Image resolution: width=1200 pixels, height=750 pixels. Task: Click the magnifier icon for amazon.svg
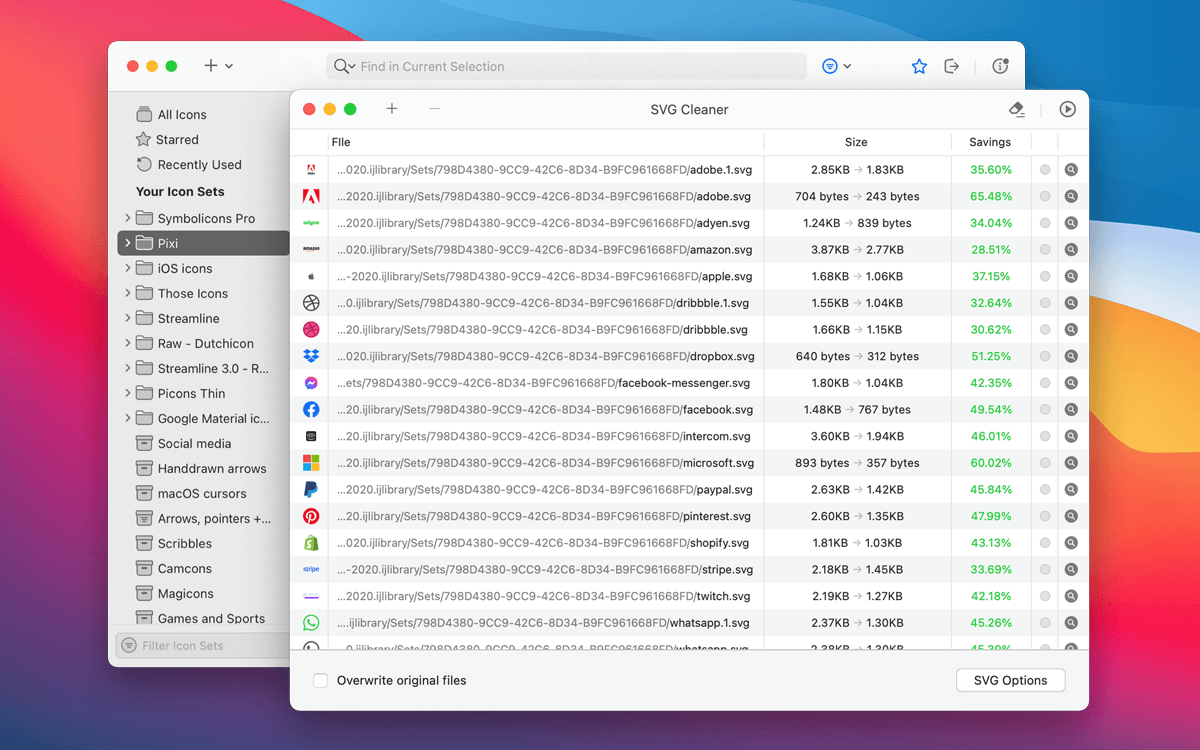point(1071,250)
